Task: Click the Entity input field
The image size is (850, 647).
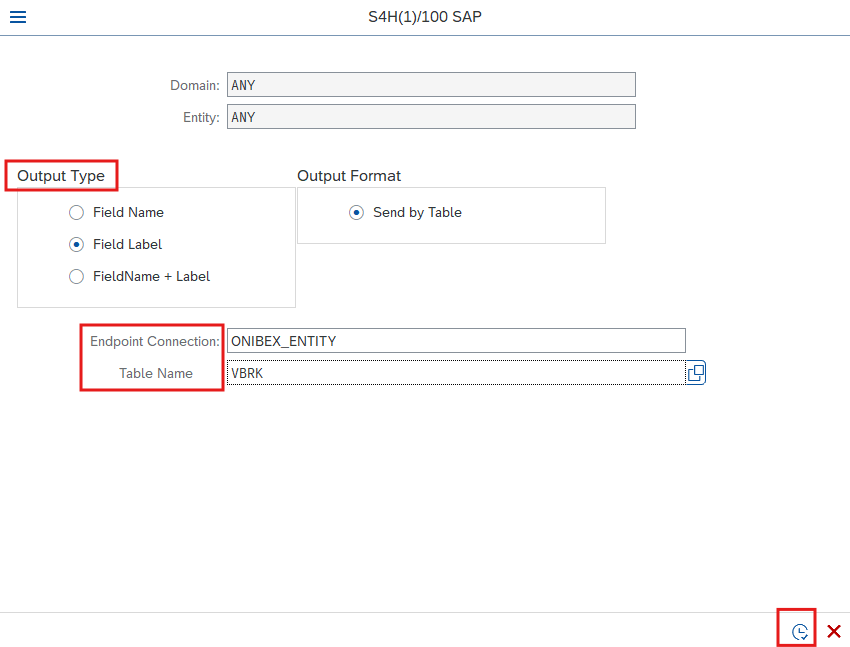Action: [431, 117]
